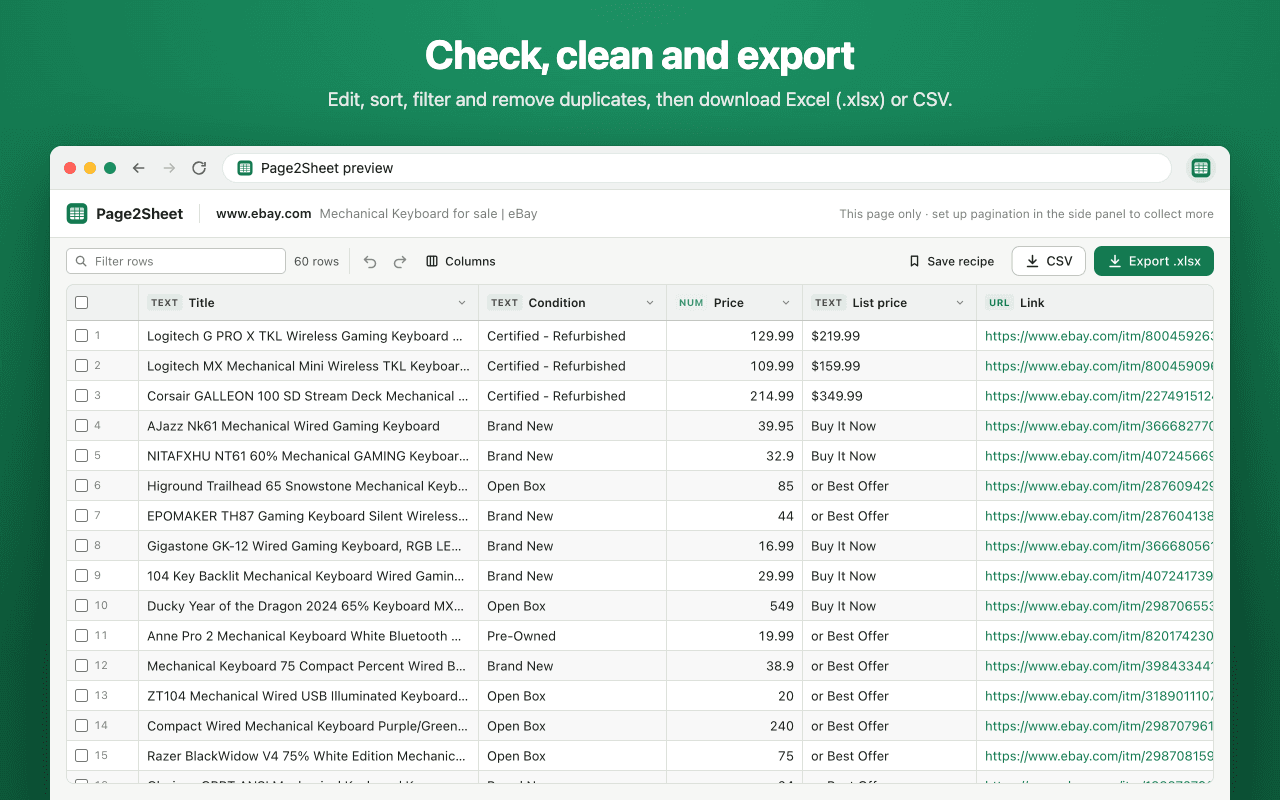The image size is (1280, 800).
Task: Click the price cell showing 214.99
Action: [x=734, y=396]
